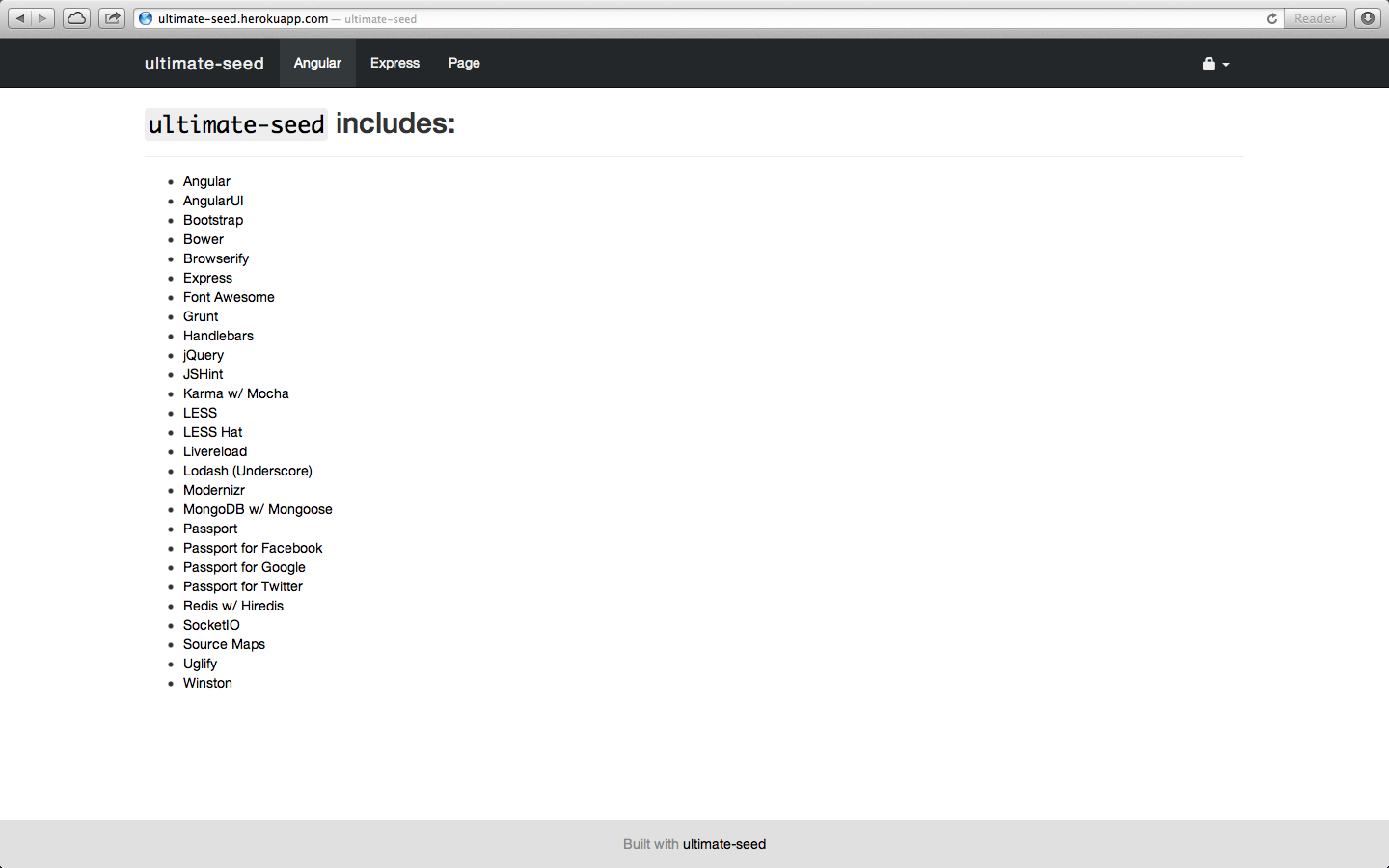Screen dimensions: 1389x868
Task: Click the MongoDB w/ Mongoose entry
Action: 258,509
